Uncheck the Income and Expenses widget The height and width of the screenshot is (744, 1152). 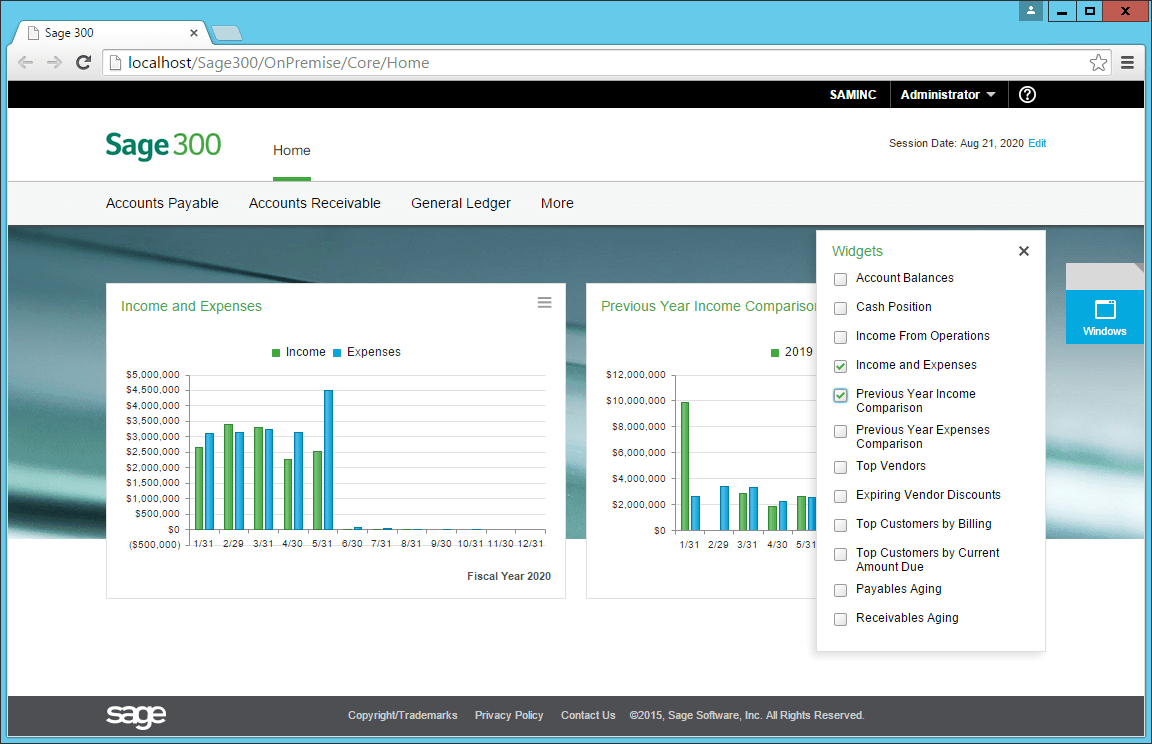[x=840, y=366]
